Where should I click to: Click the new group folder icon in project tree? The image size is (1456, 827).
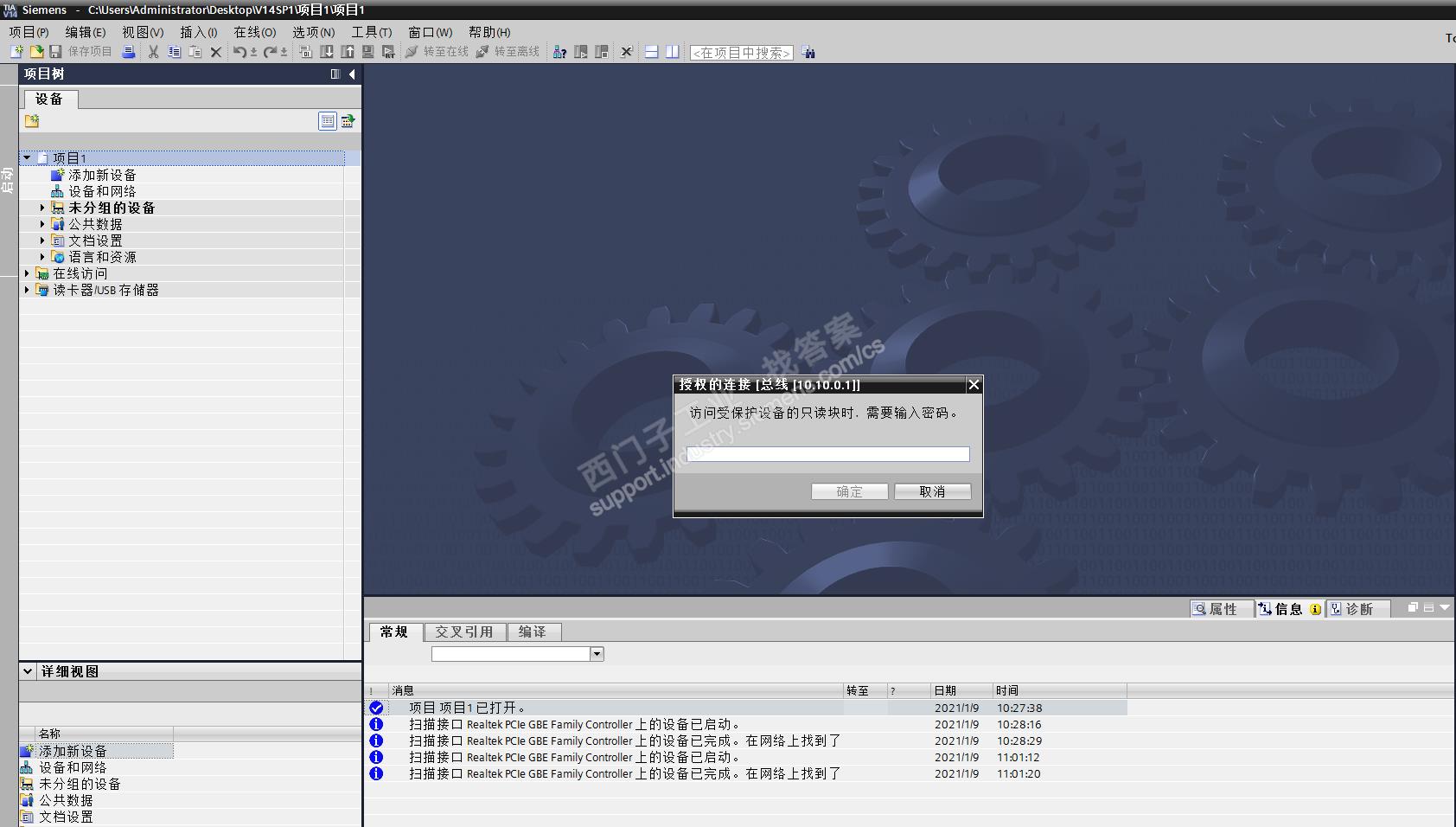click(x=32, y=121)
